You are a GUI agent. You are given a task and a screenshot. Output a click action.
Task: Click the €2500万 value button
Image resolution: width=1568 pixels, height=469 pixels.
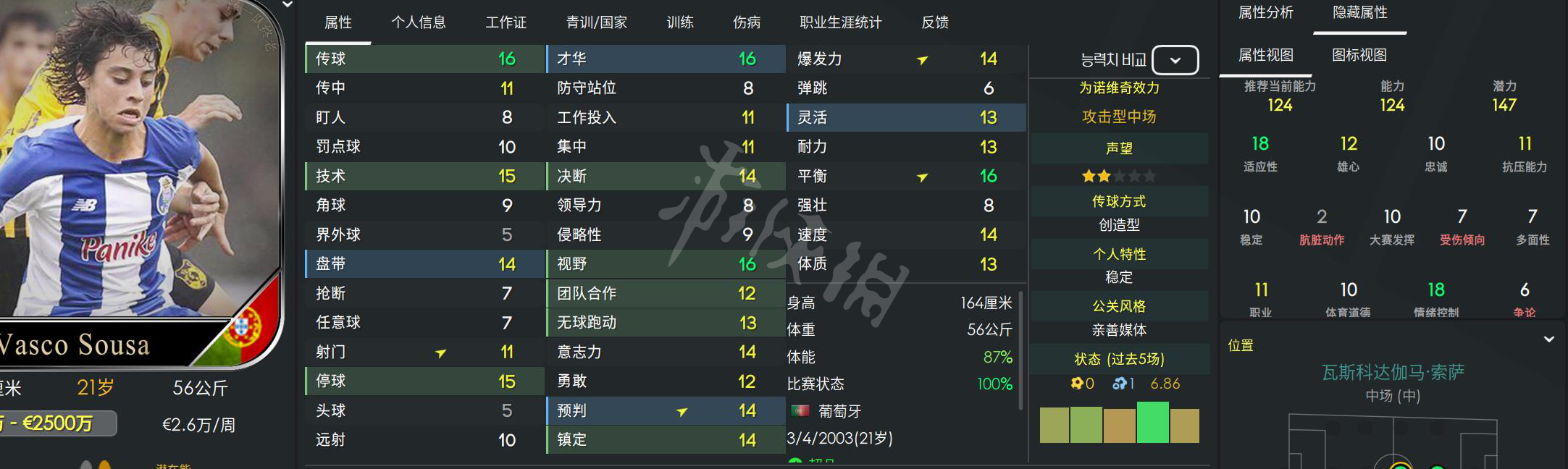tap(56, 423)
